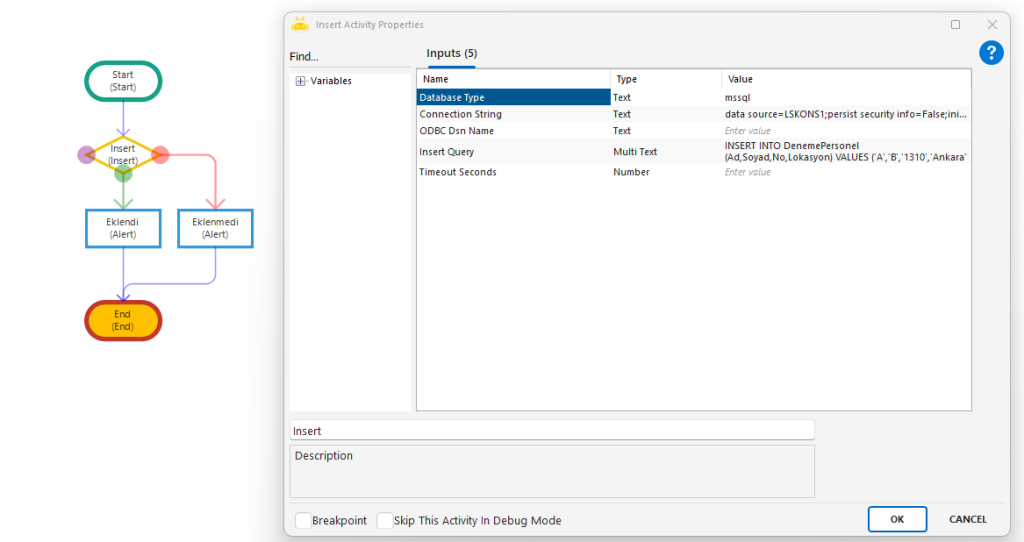
Task: Click the CANCEL button
Action: tap(967, 519)
